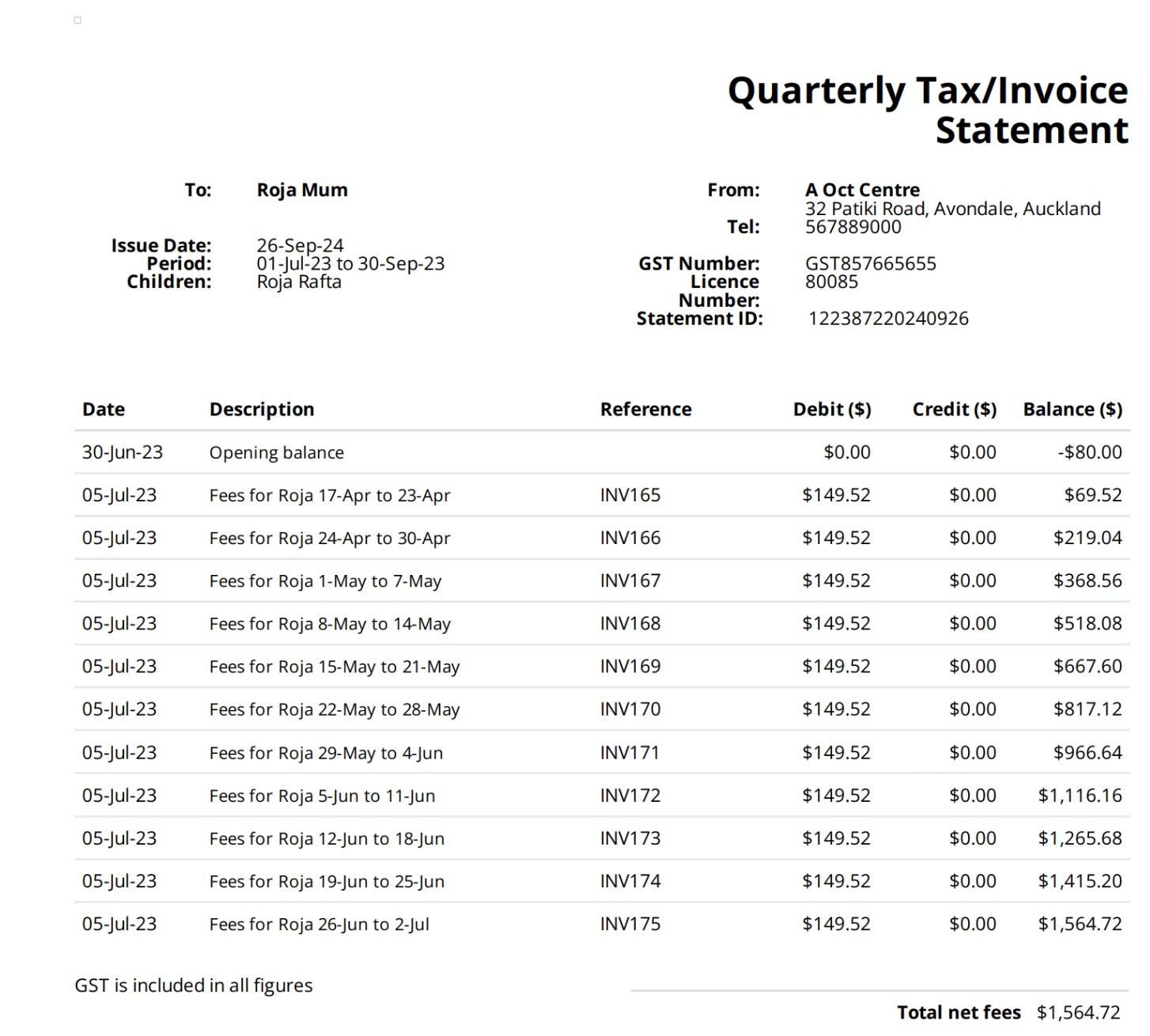Click reference INV167
The height and width of the screenshot is (1036, 1150).
(x=630, y=580)
